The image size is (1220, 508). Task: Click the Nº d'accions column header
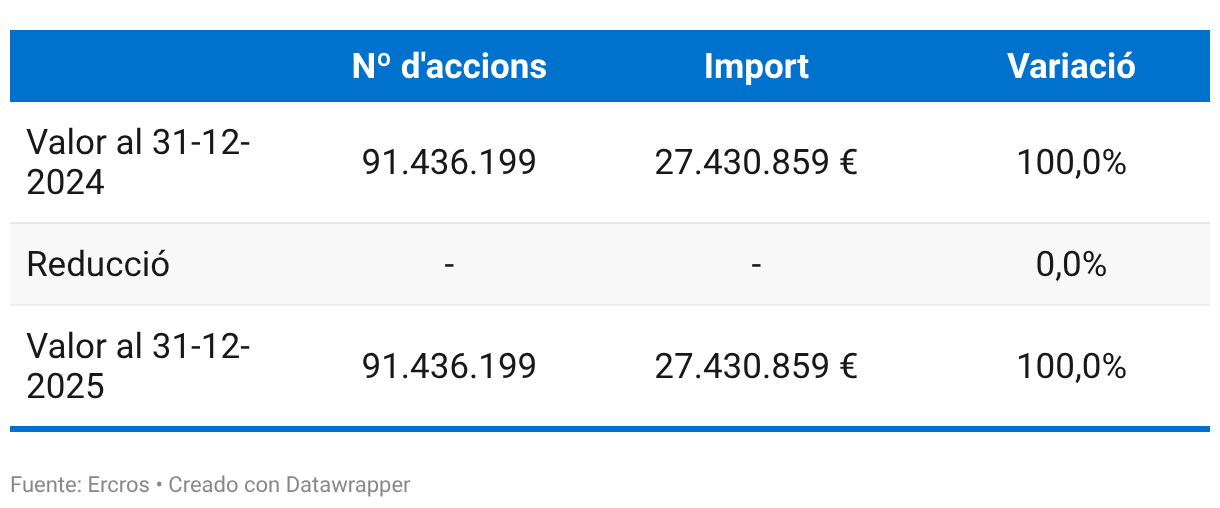[x=449, y=66]
